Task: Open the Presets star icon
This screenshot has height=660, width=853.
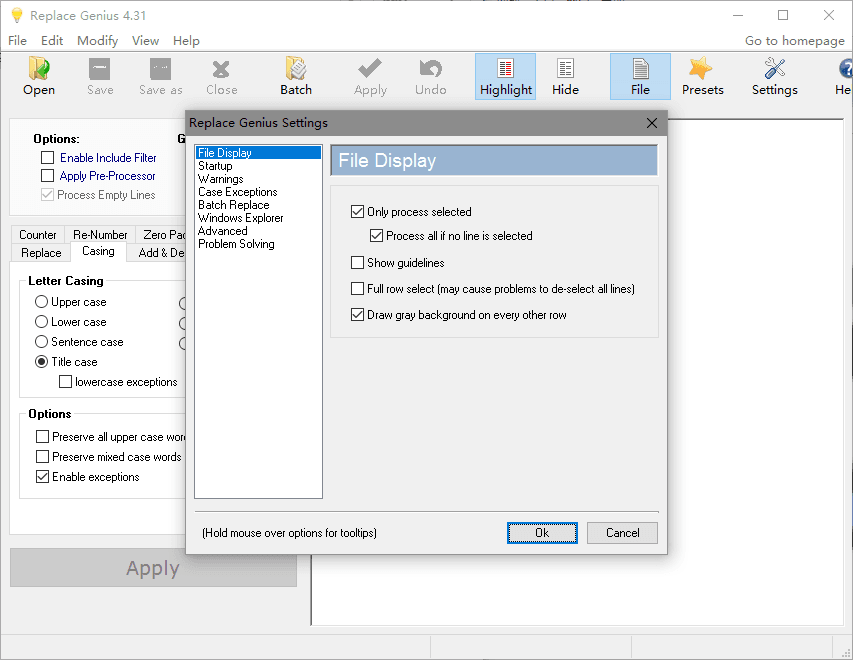Action: [702, 77]
